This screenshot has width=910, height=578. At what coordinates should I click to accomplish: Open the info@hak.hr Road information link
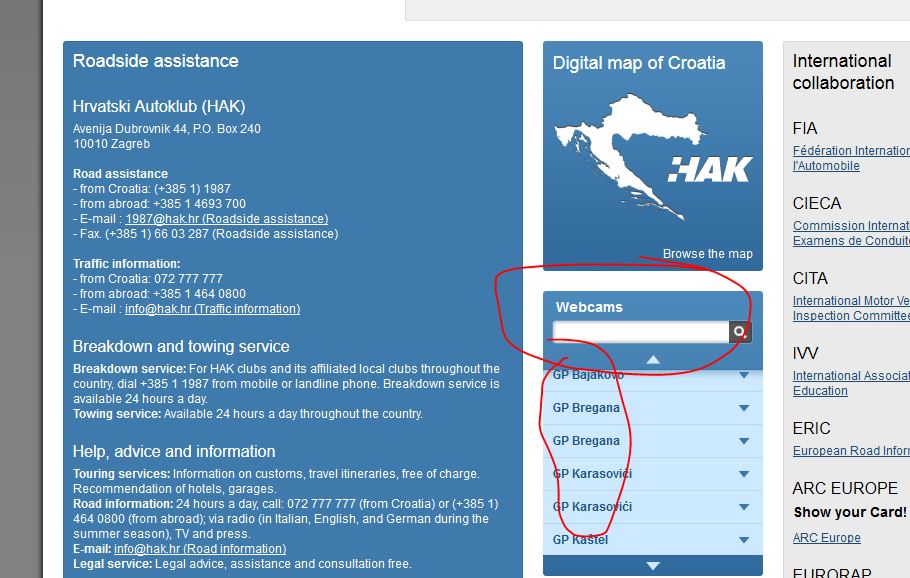(x=200, y=548)
